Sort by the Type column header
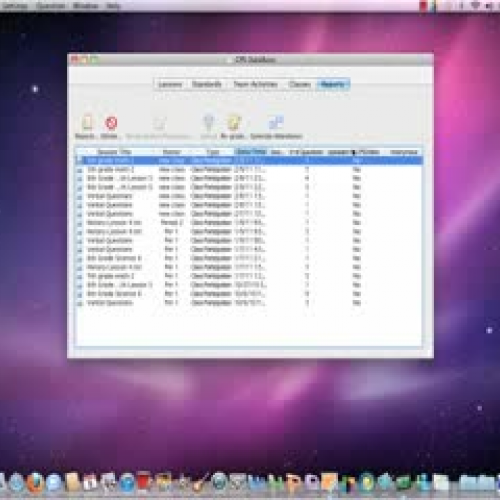 213,152
